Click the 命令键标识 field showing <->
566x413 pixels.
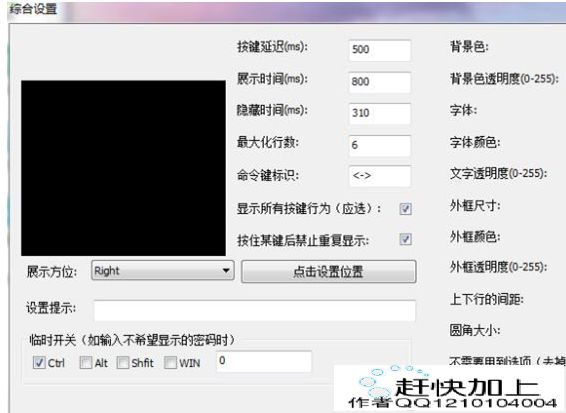click(380, 176)
